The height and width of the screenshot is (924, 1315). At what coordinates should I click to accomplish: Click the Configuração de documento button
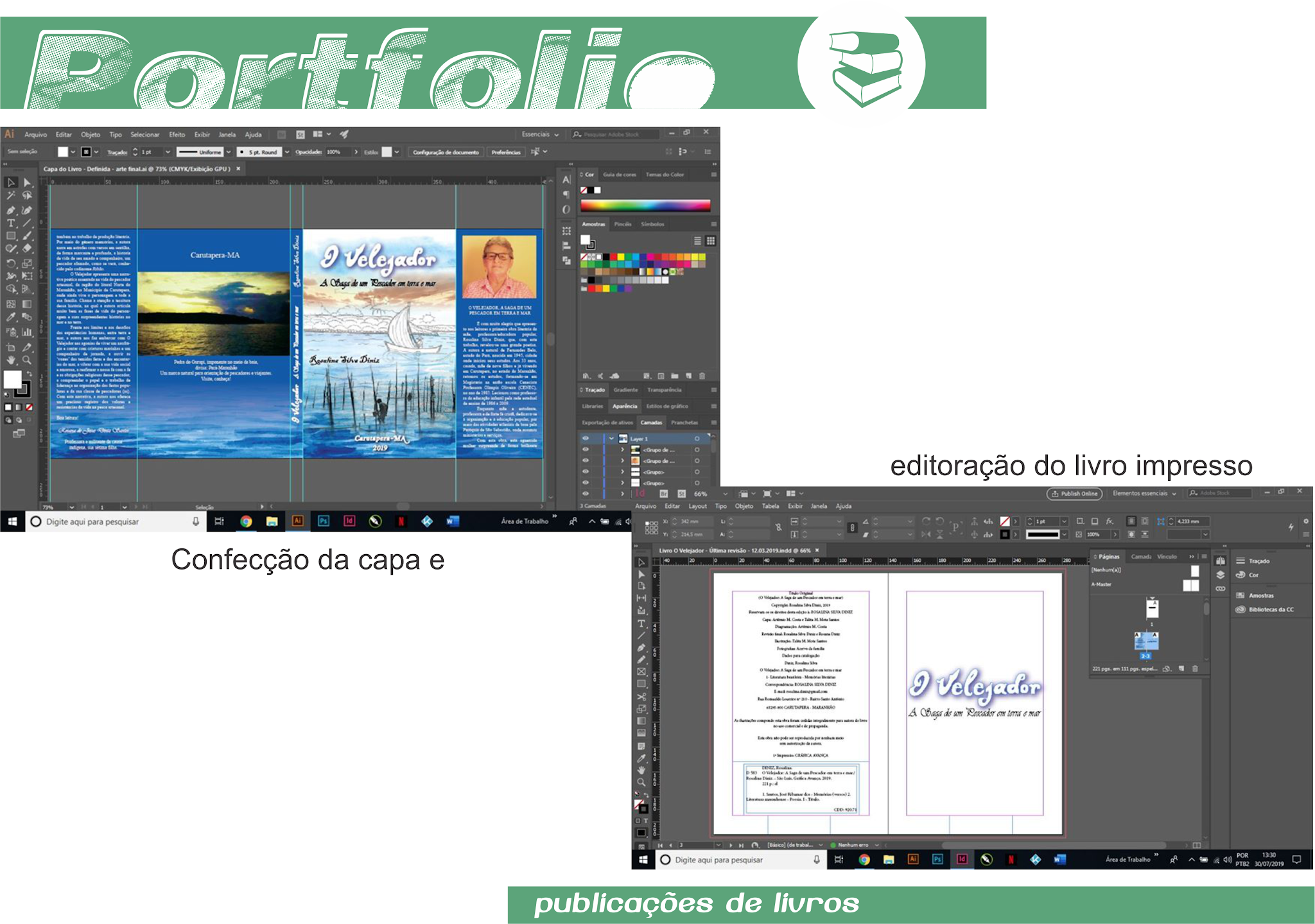pos(446,152)
